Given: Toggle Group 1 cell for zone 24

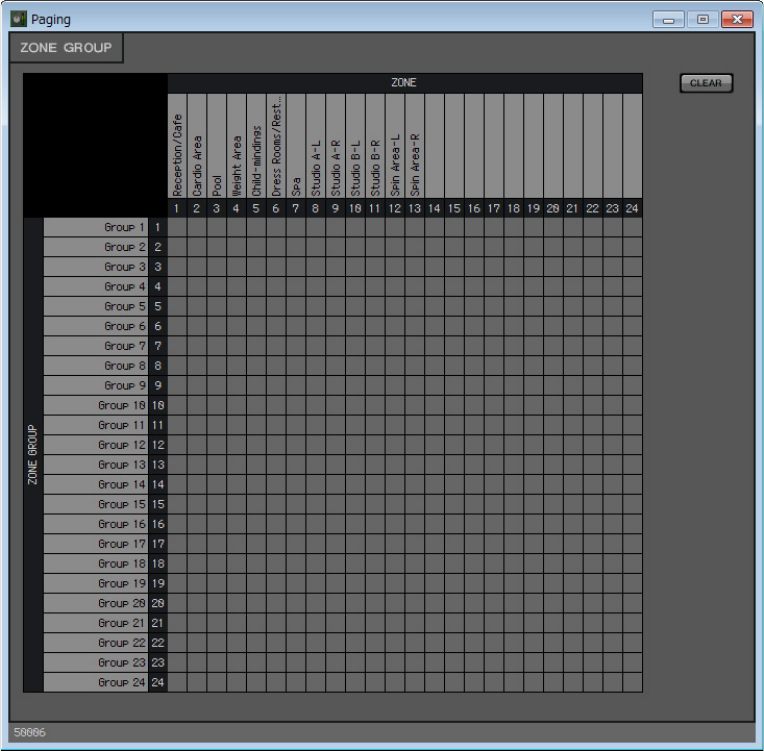Looking at the screenshot, I should 632,228.
